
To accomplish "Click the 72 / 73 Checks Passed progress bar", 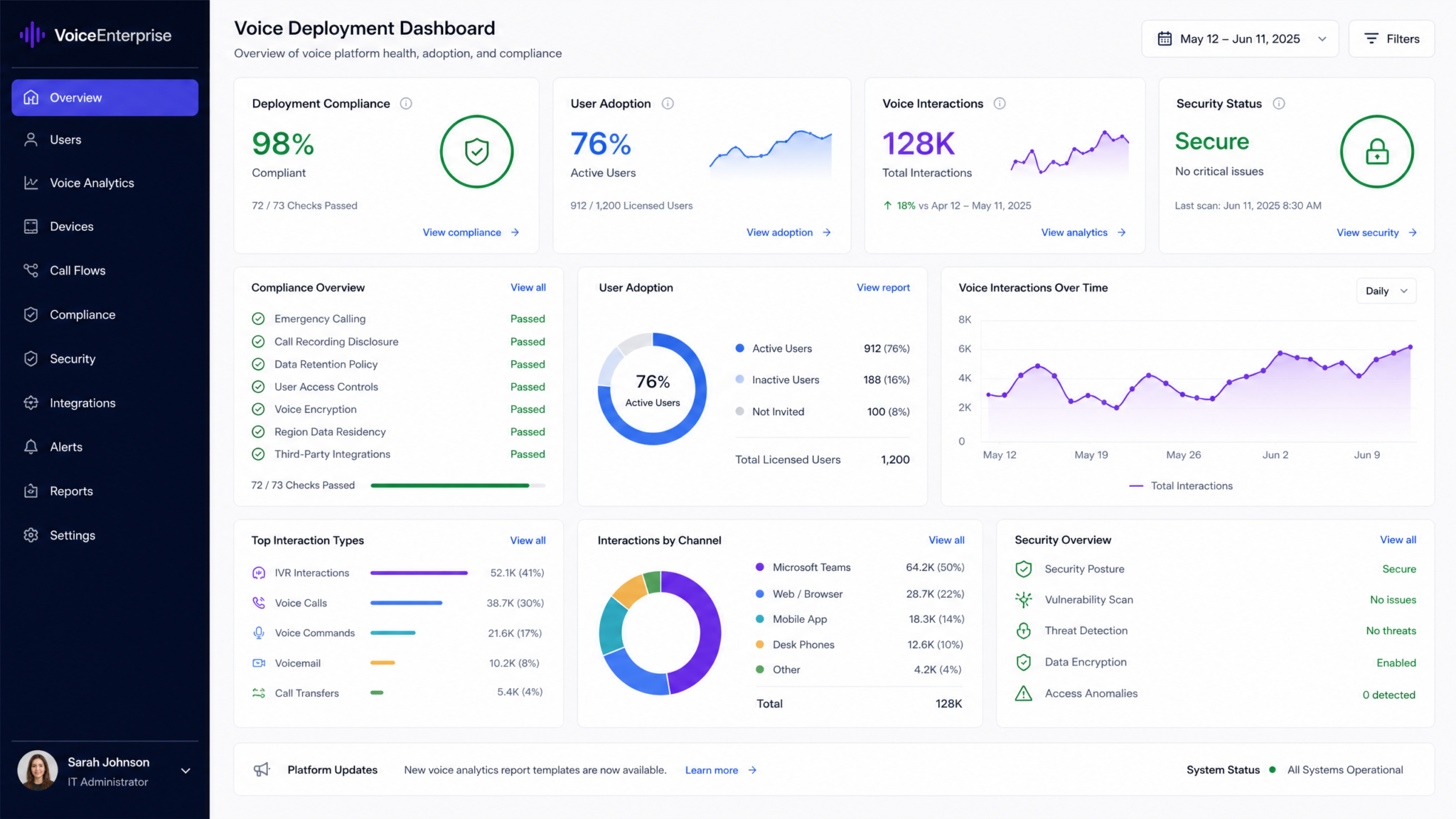I will pyautogui.click(x=458, y=486).
